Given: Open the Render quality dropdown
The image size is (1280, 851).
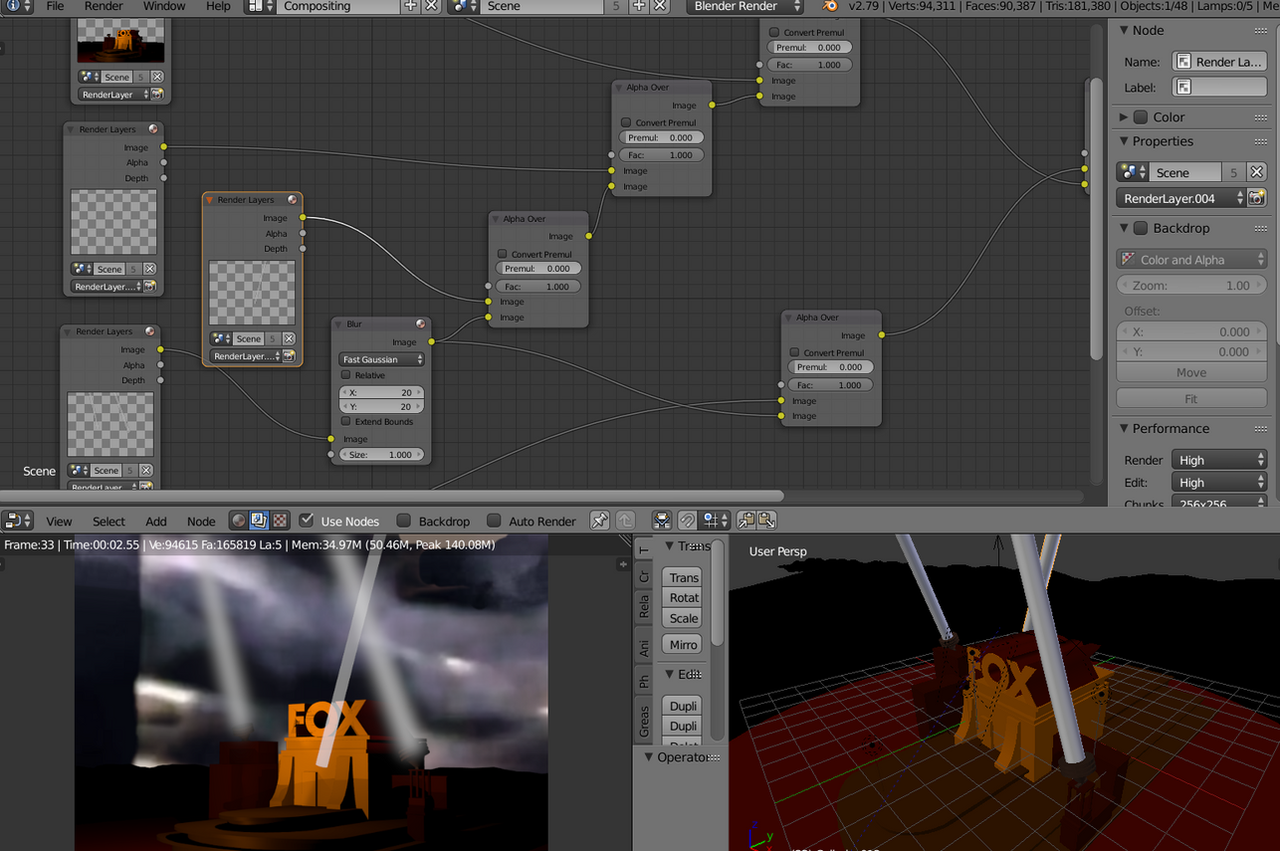Looking at the screenshot, I should (1219, 460).
